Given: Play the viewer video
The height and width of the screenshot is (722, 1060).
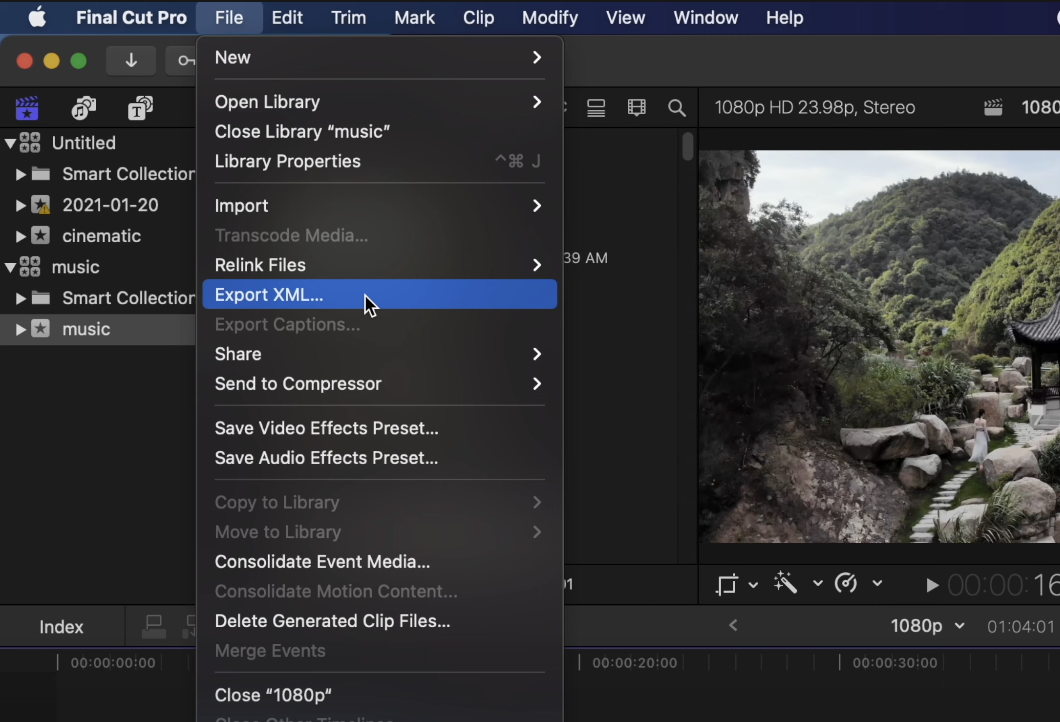Looking at the screenshot, I should pos(932,585).
